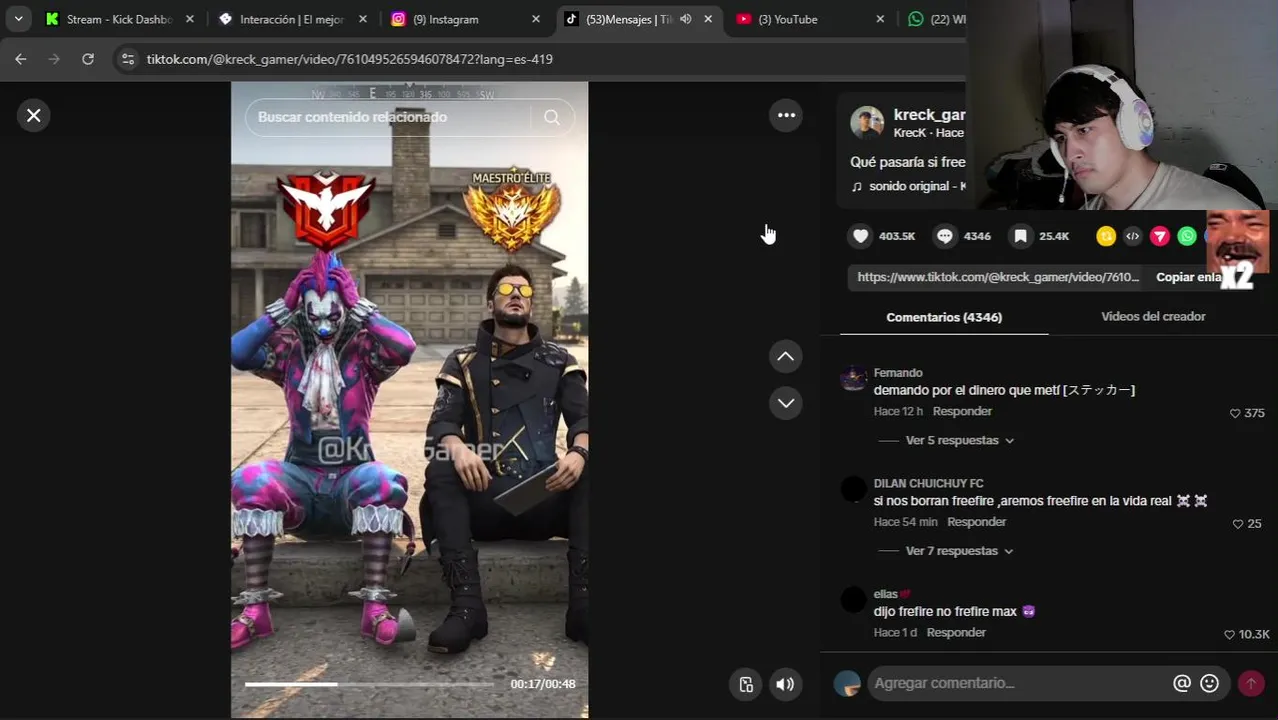The width and height of the screenshot is (1278, 720).
Task: Expand Ver 5 respuestas under Fernando
Action: 959,440
